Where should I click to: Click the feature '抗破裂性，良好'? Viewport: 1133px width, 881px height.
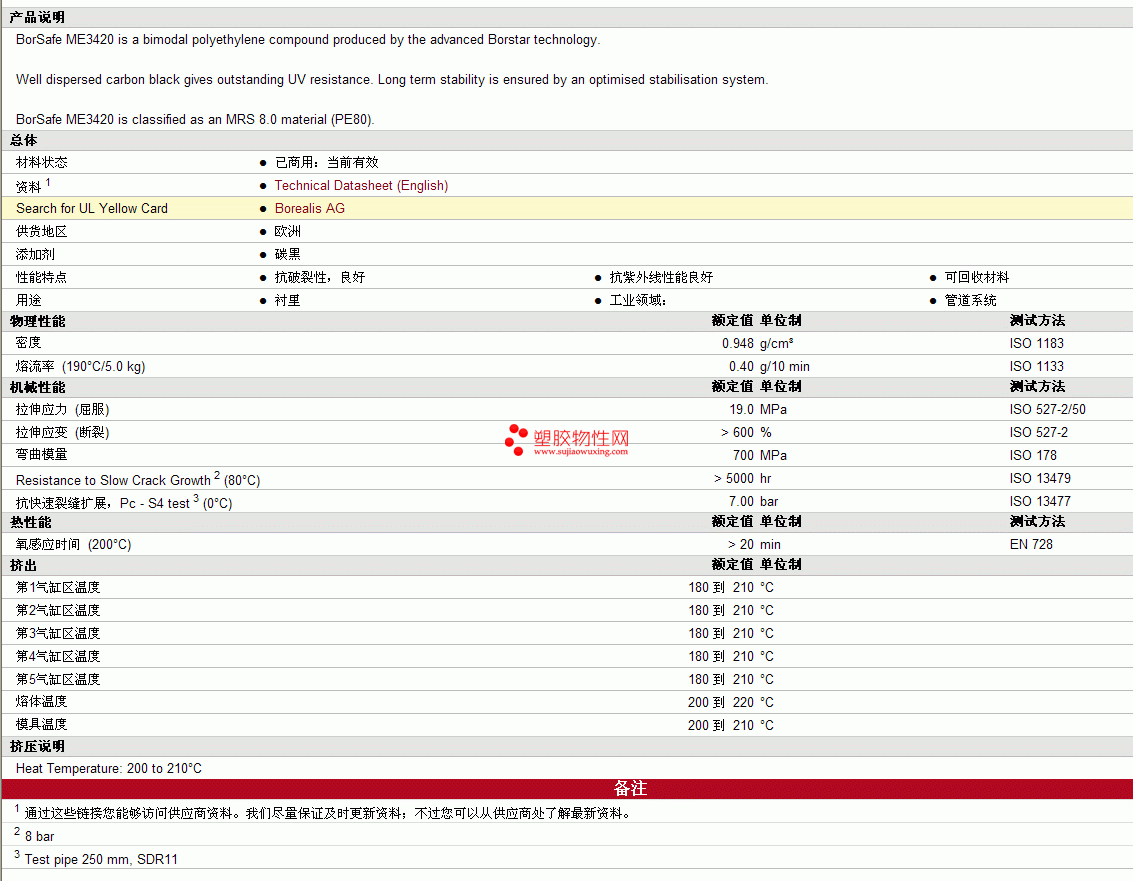click(320, 278)
